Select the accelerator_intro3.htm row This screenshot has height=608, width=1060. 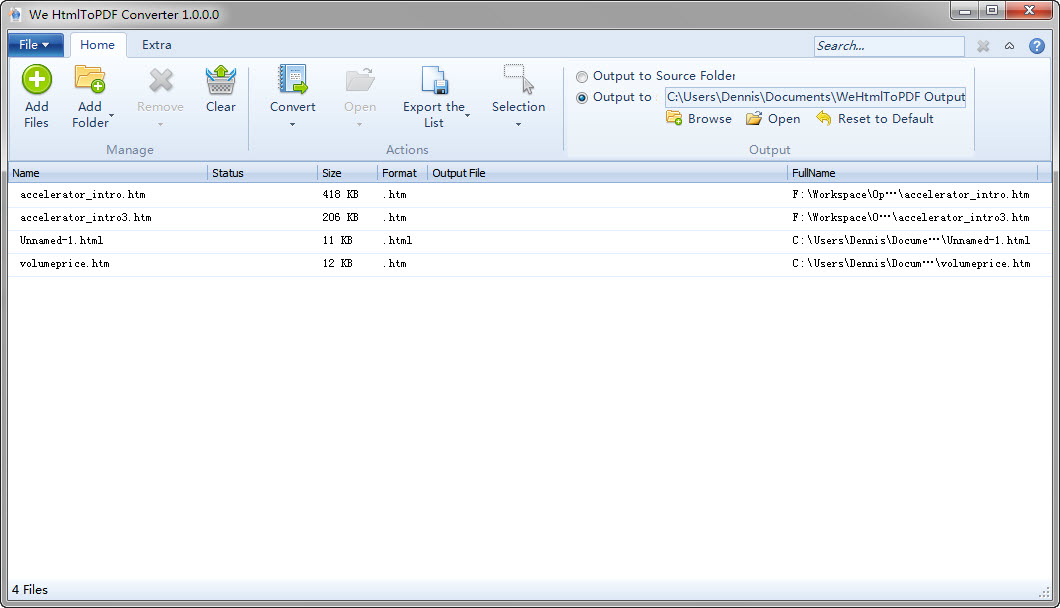[x=529, y=218]
